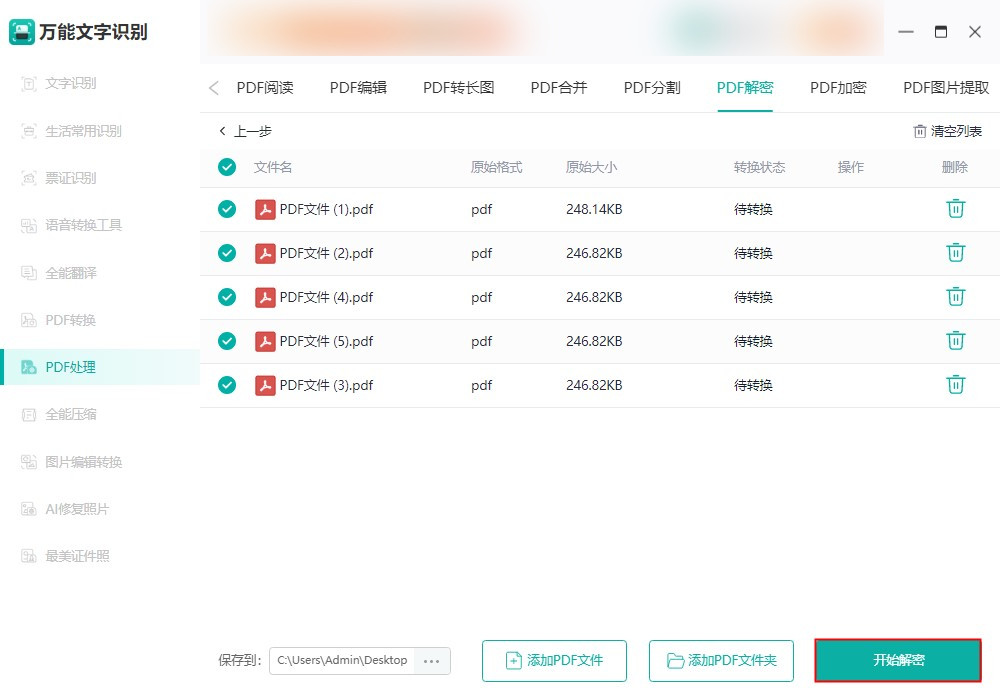Image resolution: width=1000 pixels, height=700 pixels.
Task: Click 清空列表 to clear the list
Action: click(x=948, y=131)
